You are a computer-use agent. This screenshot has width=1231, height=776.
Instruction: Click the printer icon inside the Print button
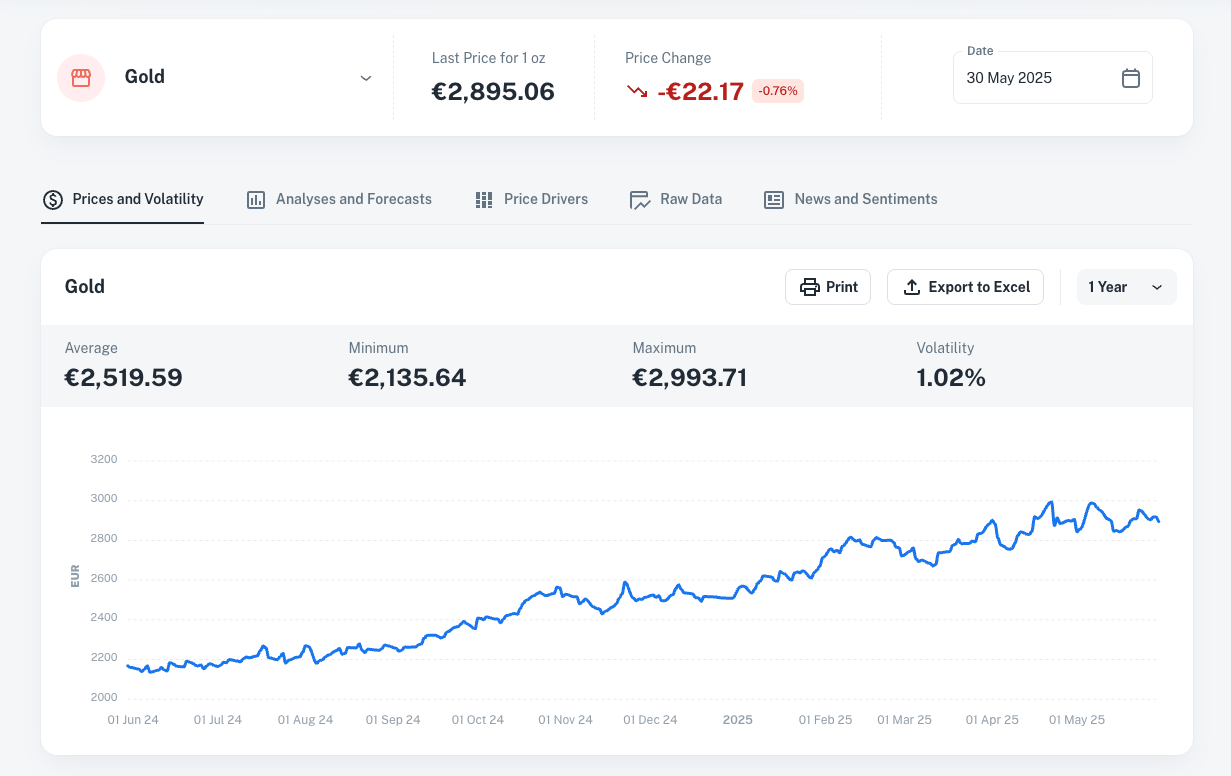pyautogui.click(x=809, y=287)
